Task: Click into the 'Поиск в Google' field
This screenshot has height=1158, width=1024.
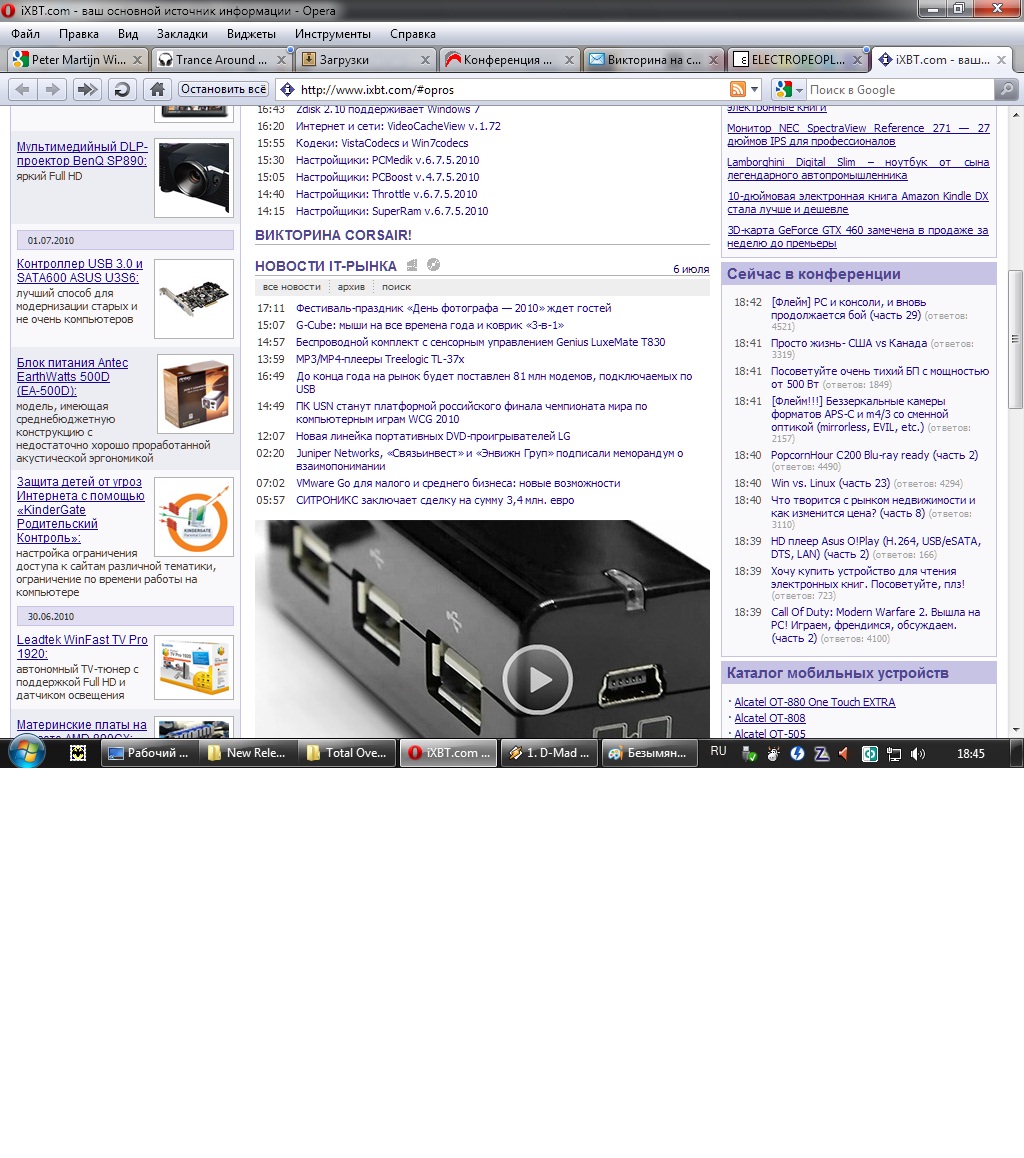Action: tap(900, 89)
